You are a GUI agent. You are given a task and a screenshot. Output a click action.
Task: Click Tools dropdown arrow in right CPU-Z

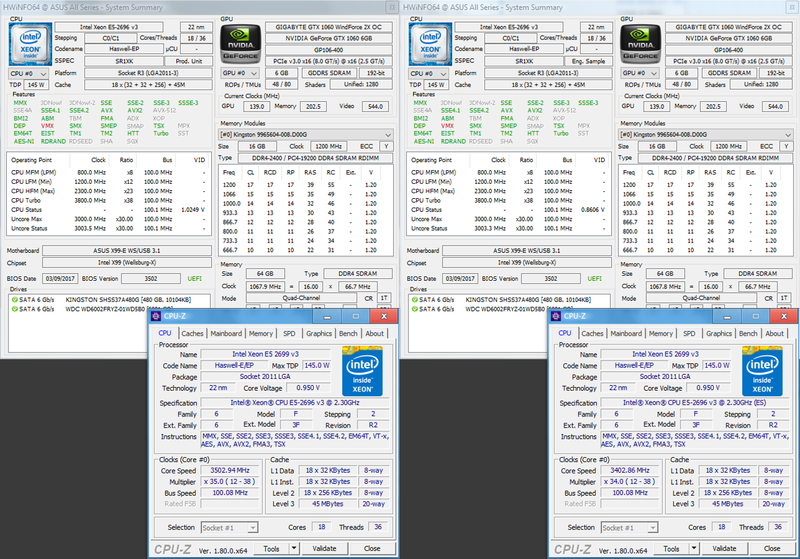(x=694, y=548)
